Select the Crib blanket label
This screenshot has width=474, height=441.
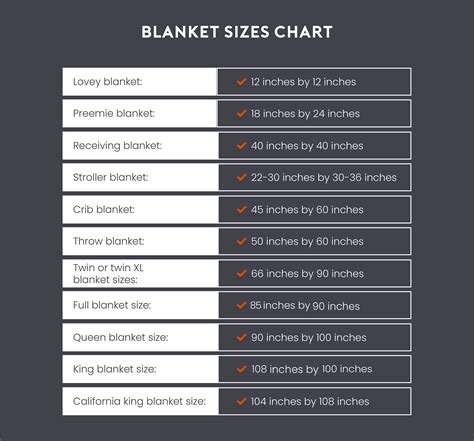click(104, 209)
